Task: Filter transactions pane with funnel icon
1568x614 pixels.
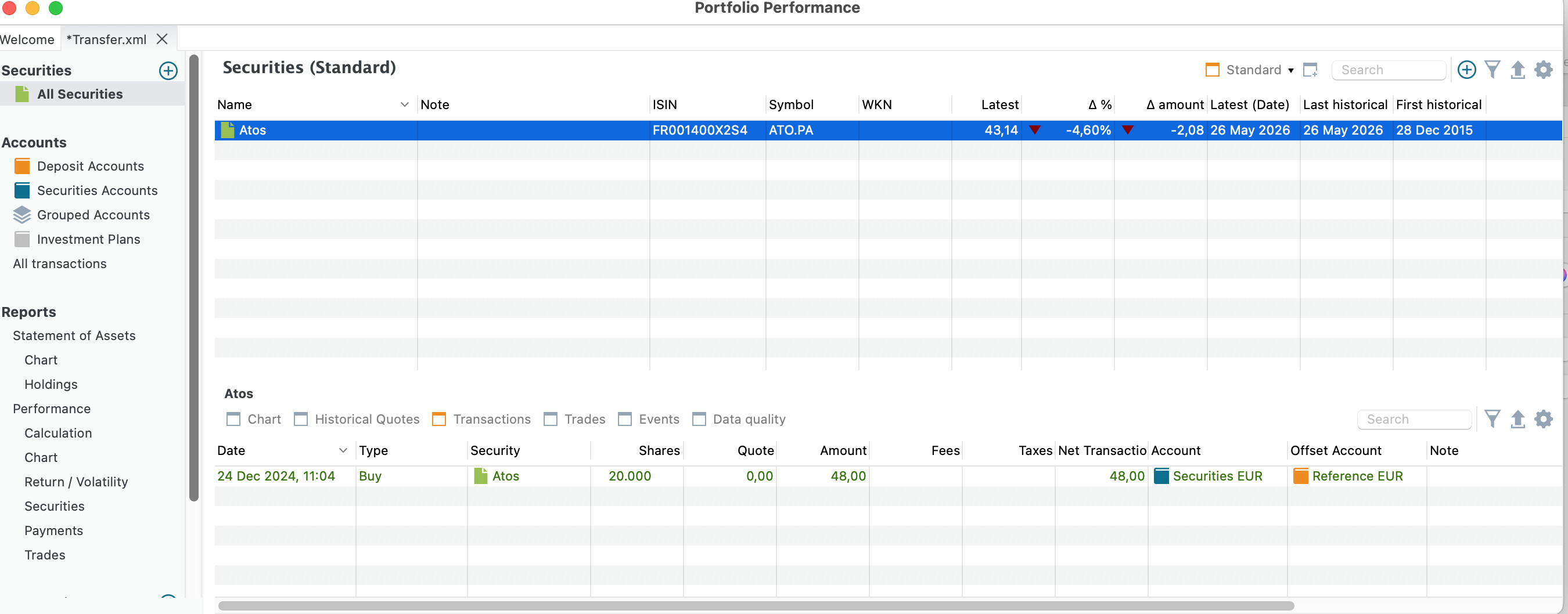Action: [x=1492, y=418]
